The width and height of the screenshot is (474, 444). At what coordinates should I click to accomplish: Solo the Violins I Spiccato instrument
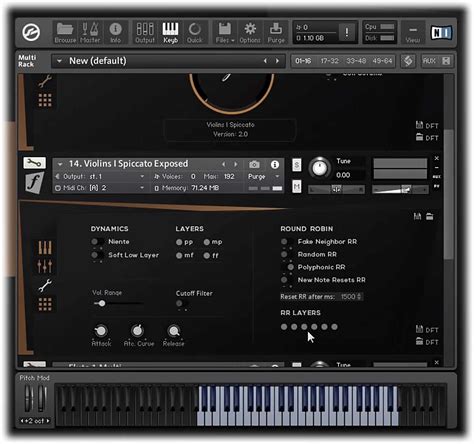click(297, 165)
